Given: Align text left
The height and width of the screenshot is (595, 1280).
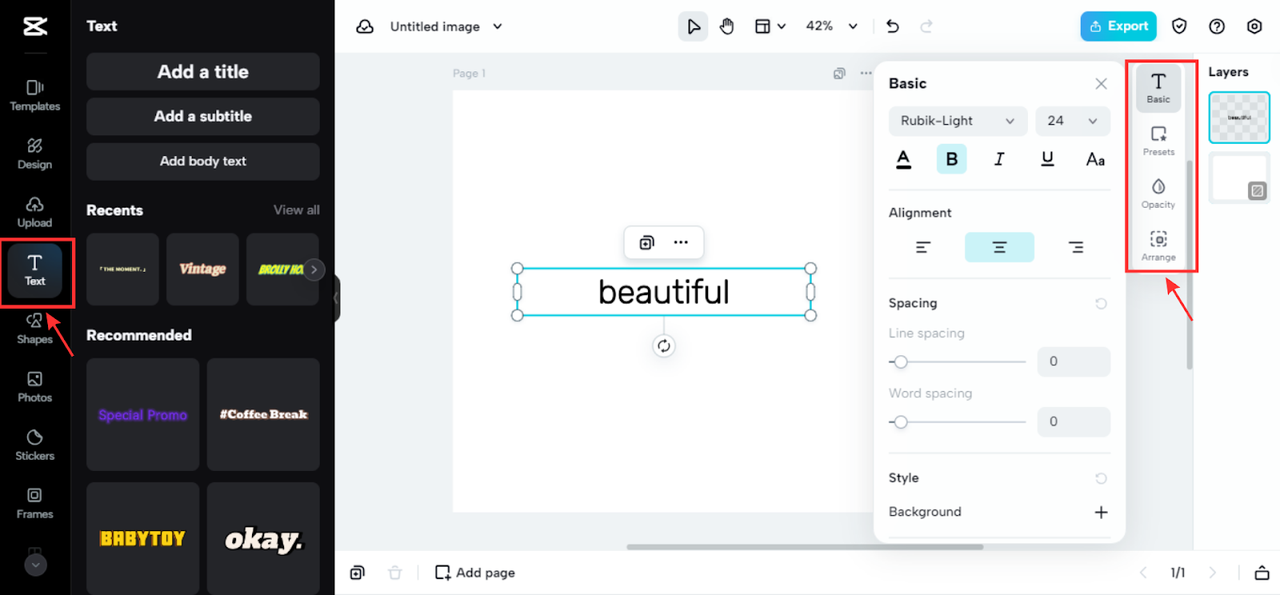Looking at the screenshot, I should click(923, 247).
